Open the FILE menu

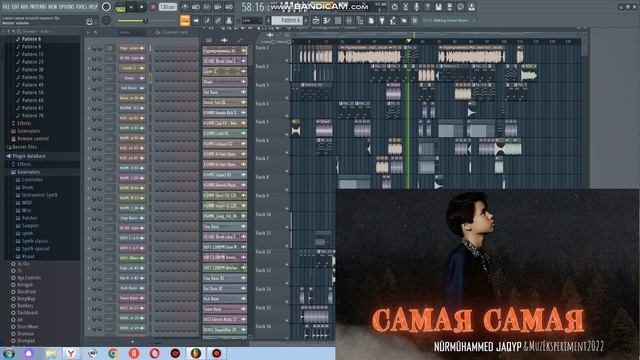click(6, 7)
